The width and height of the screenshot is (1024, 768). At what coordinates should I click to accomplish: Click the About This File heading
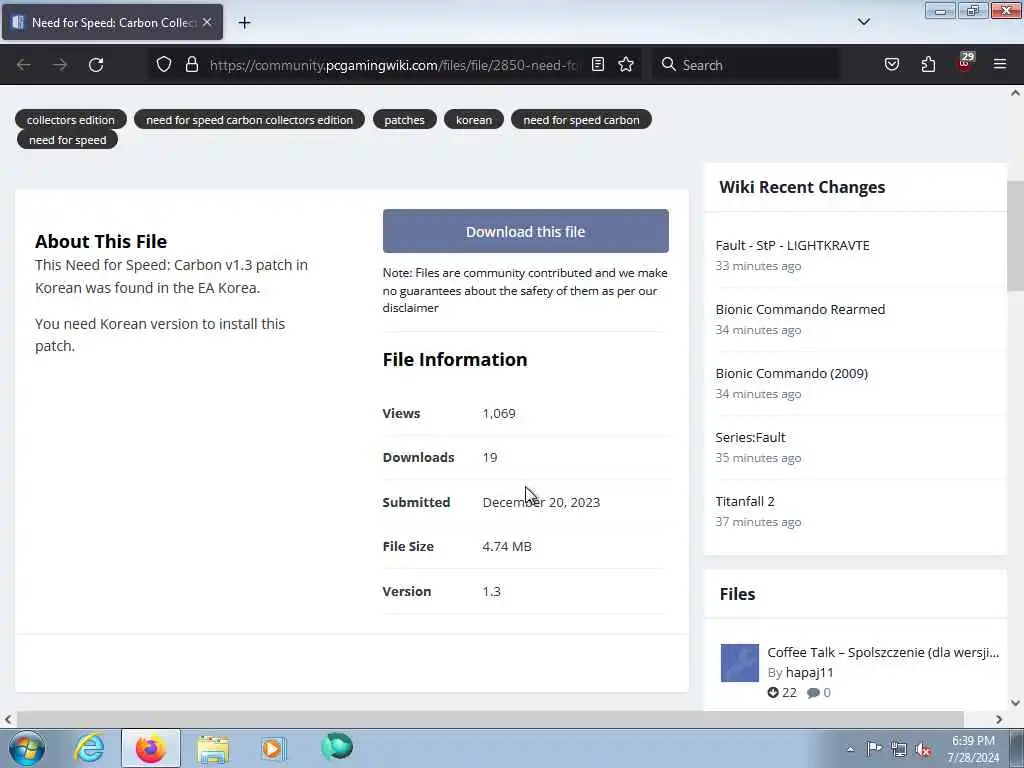[101, 241]
